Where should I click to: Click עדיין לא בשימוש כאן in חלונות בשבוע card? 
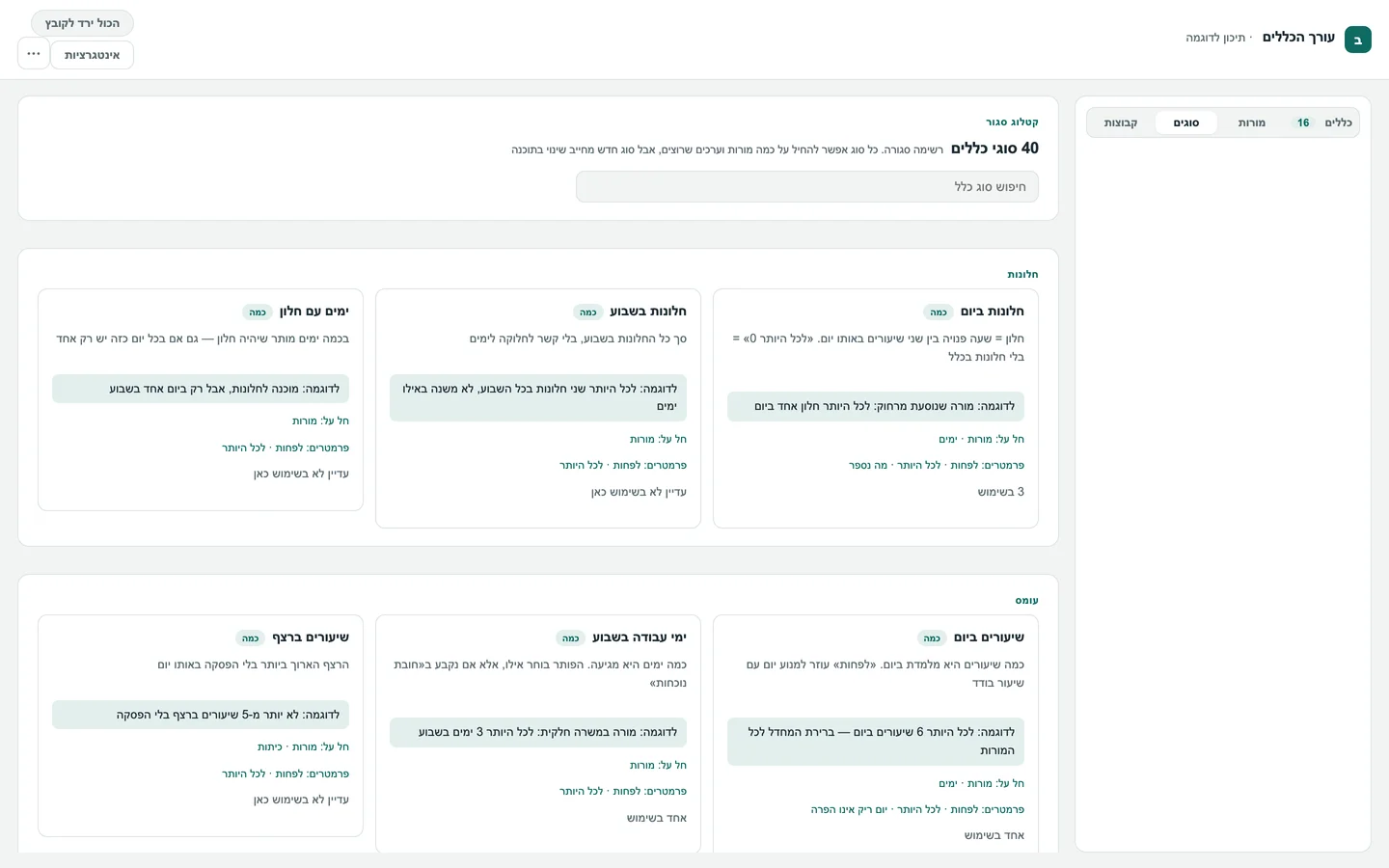click(x=639, y=492)
